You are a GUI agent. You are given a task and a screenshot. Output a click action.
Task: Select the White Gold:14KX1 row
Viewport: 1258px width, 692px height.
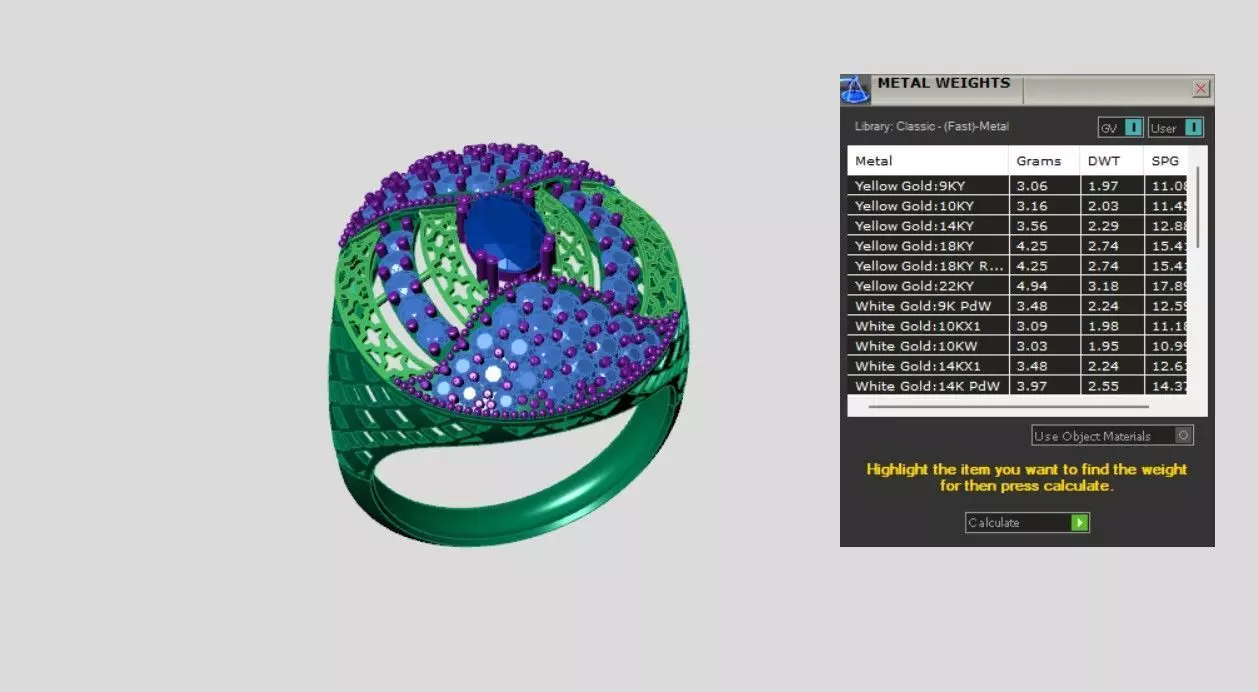click(1017, 366)
